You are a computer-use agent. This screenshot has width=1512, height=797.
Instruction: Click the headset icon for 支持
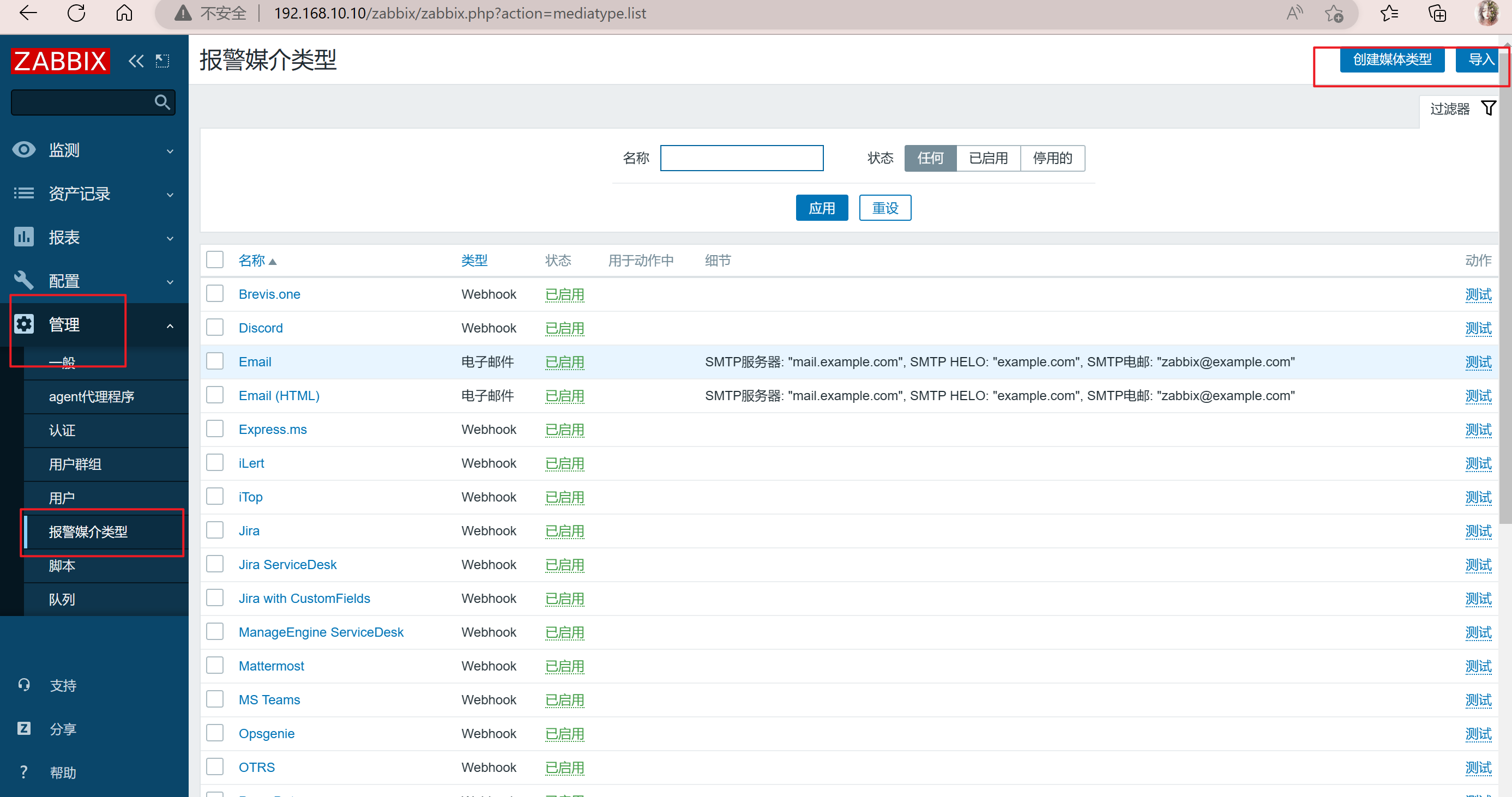click(23, 685)
